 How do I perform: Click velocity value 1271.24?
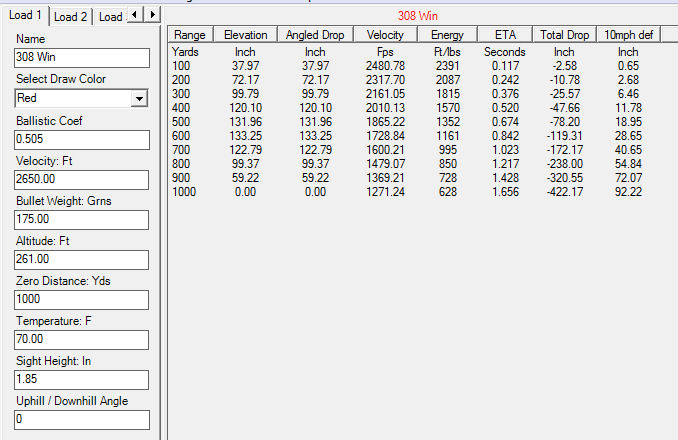385,191
